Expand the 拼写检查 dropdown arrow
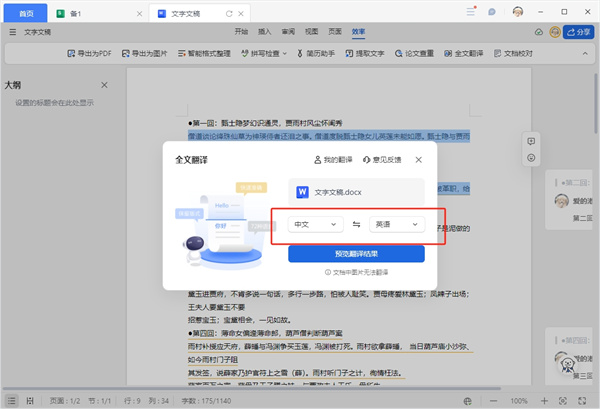This screenshot has height=409, width=600. tap(285, 54)
